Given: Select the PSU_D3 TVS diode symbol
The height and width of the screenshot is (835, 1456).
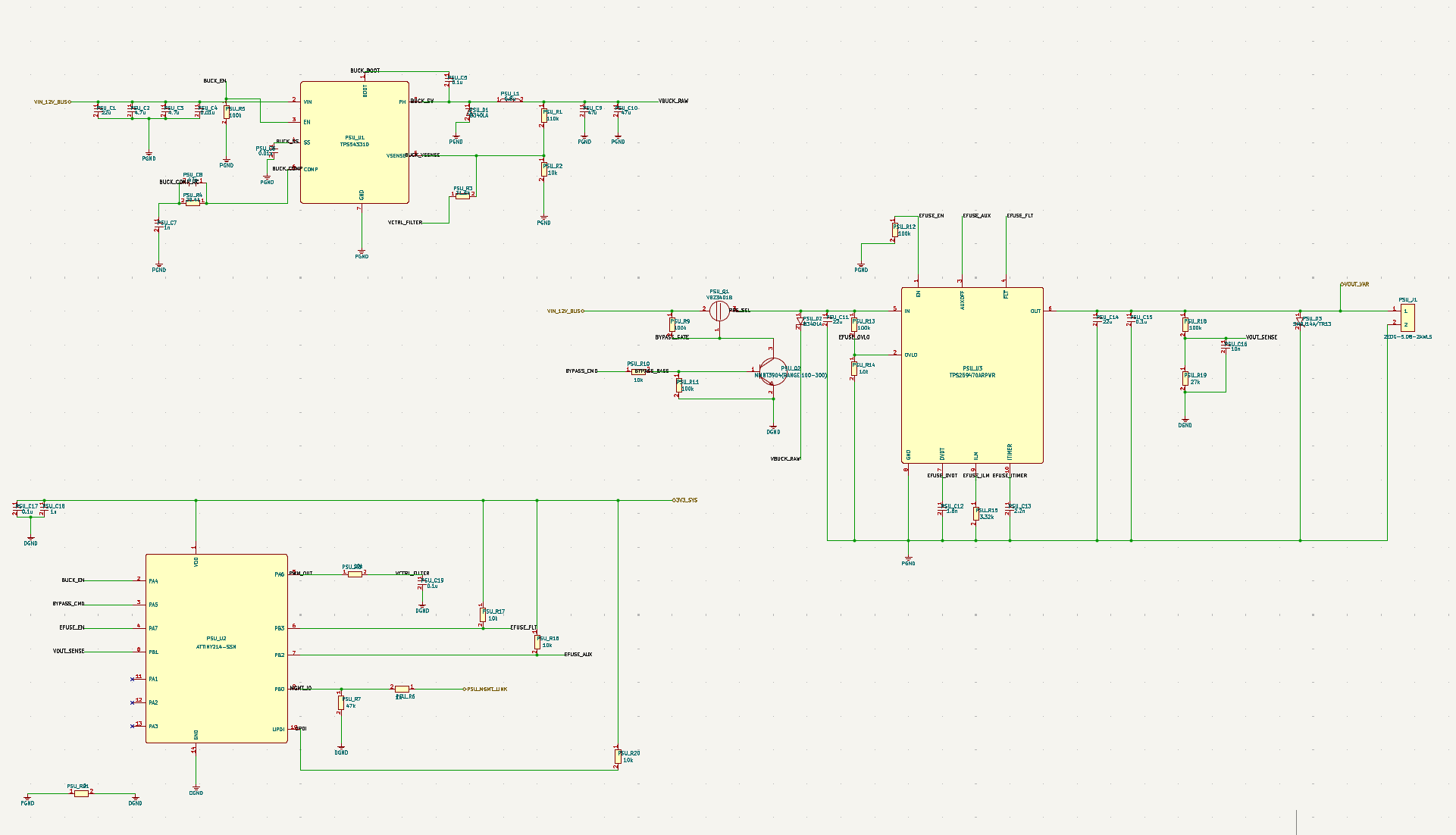Looking at the screenshot, I should 1301,321.
